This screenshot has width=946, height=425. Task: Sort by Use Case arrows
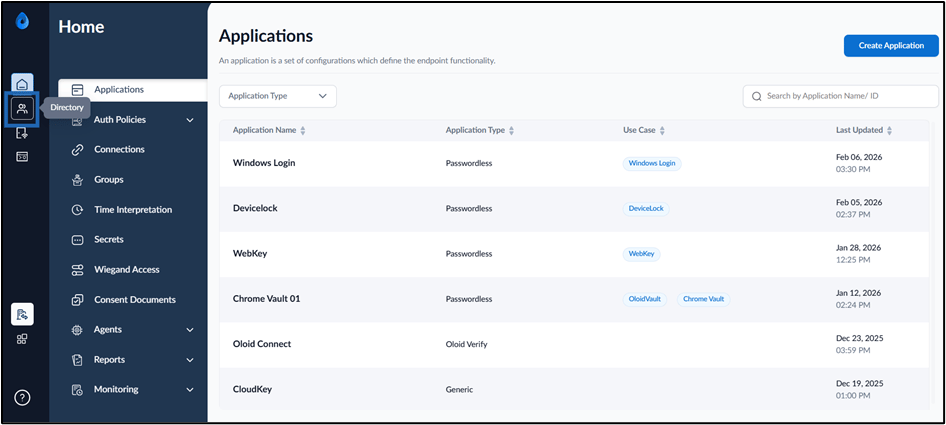click(662, 130)
